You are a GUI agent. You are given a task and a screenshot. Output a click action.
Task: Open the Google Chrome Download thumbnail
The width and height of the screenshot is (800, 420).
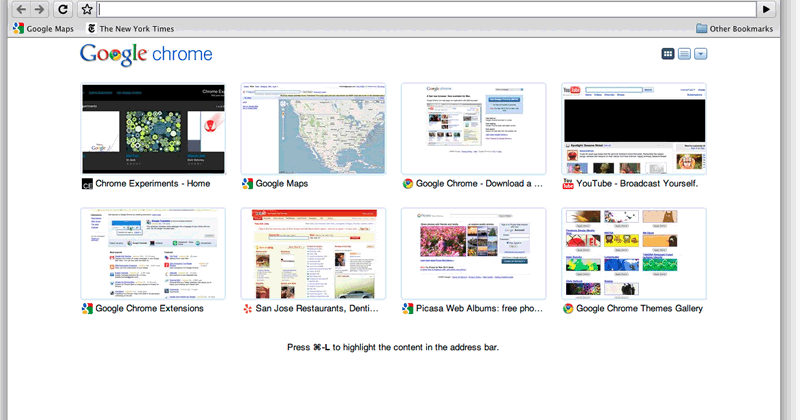pos(473,129)
